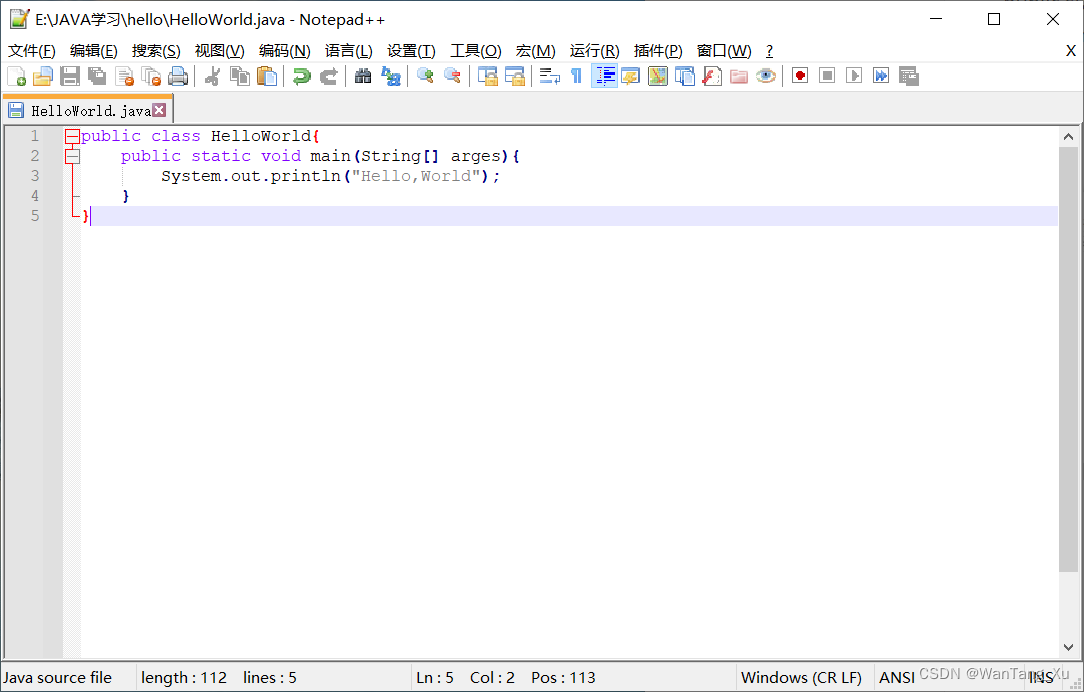Run macro multiple times icon
The image size is (1084, 692).
[x=881, y=76]
